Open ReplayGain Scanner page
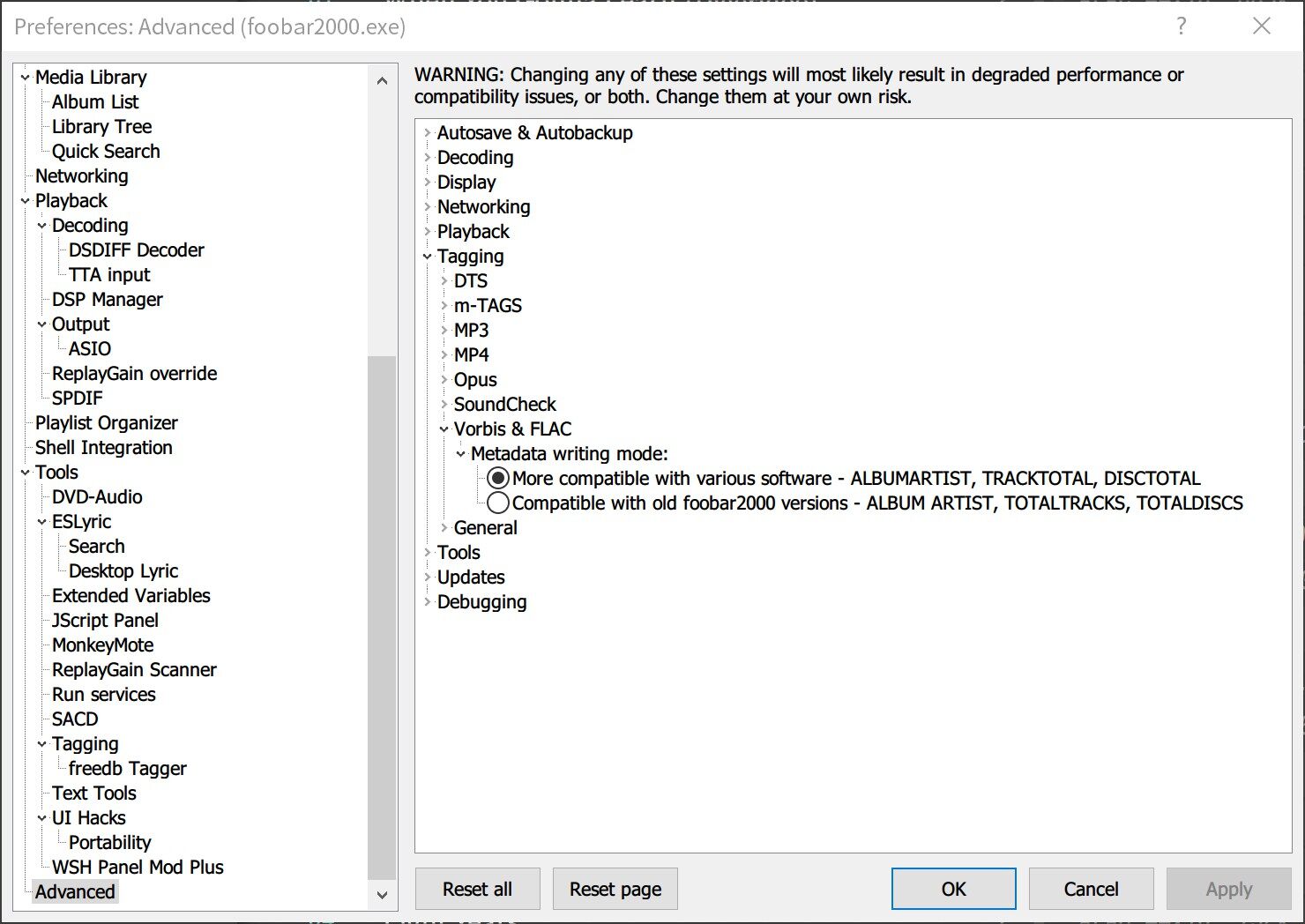The width and height of the screenshot is (1305, 924). 134,670
